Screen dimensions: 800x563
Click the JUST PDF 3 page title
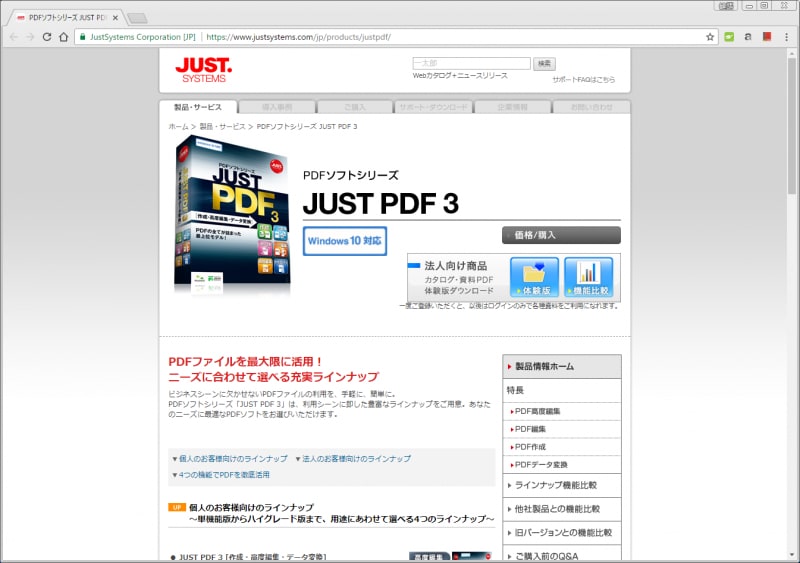381,203
